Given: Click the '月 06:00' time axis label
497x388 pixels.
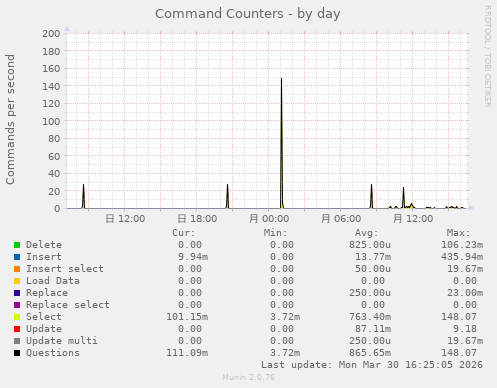Looking at the screenshot, I should [341, 219].
